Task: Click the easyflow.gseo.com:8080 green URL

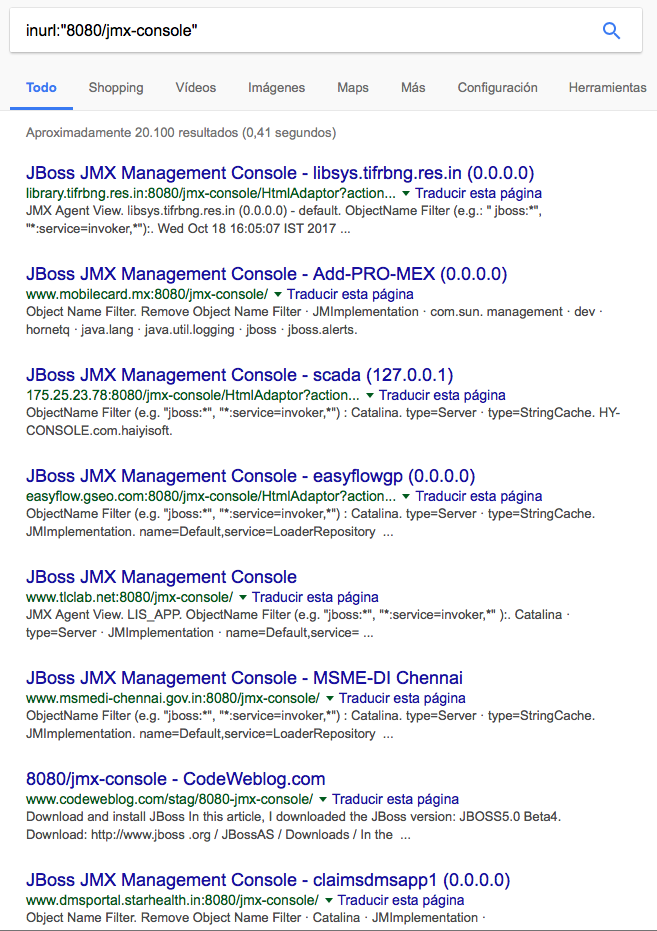Action: tap(211, 496)
